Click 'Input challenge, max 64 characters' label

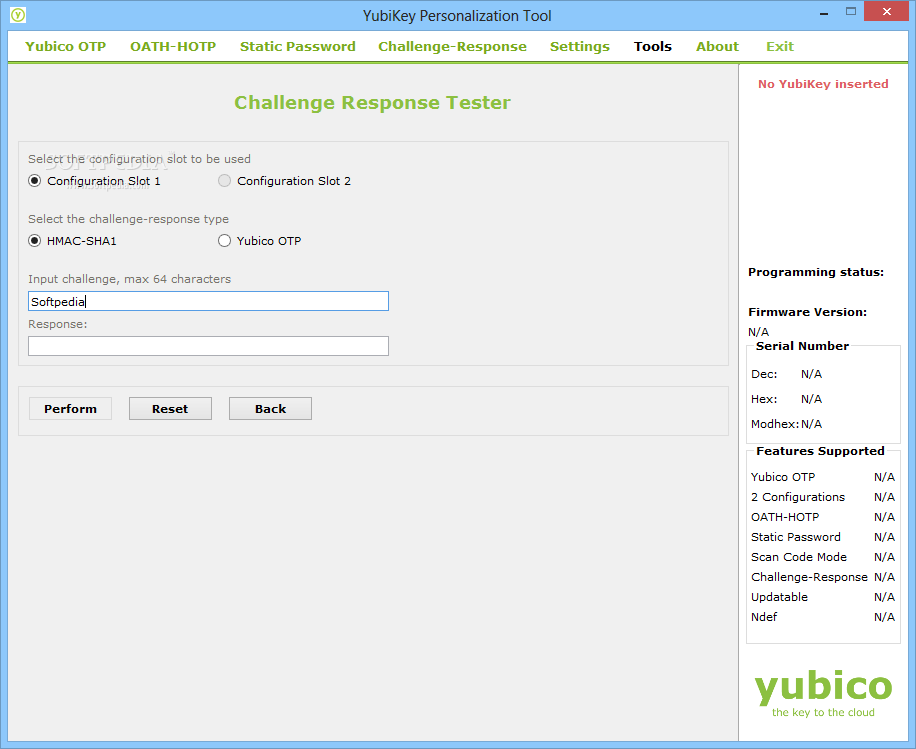coord(129,279)
